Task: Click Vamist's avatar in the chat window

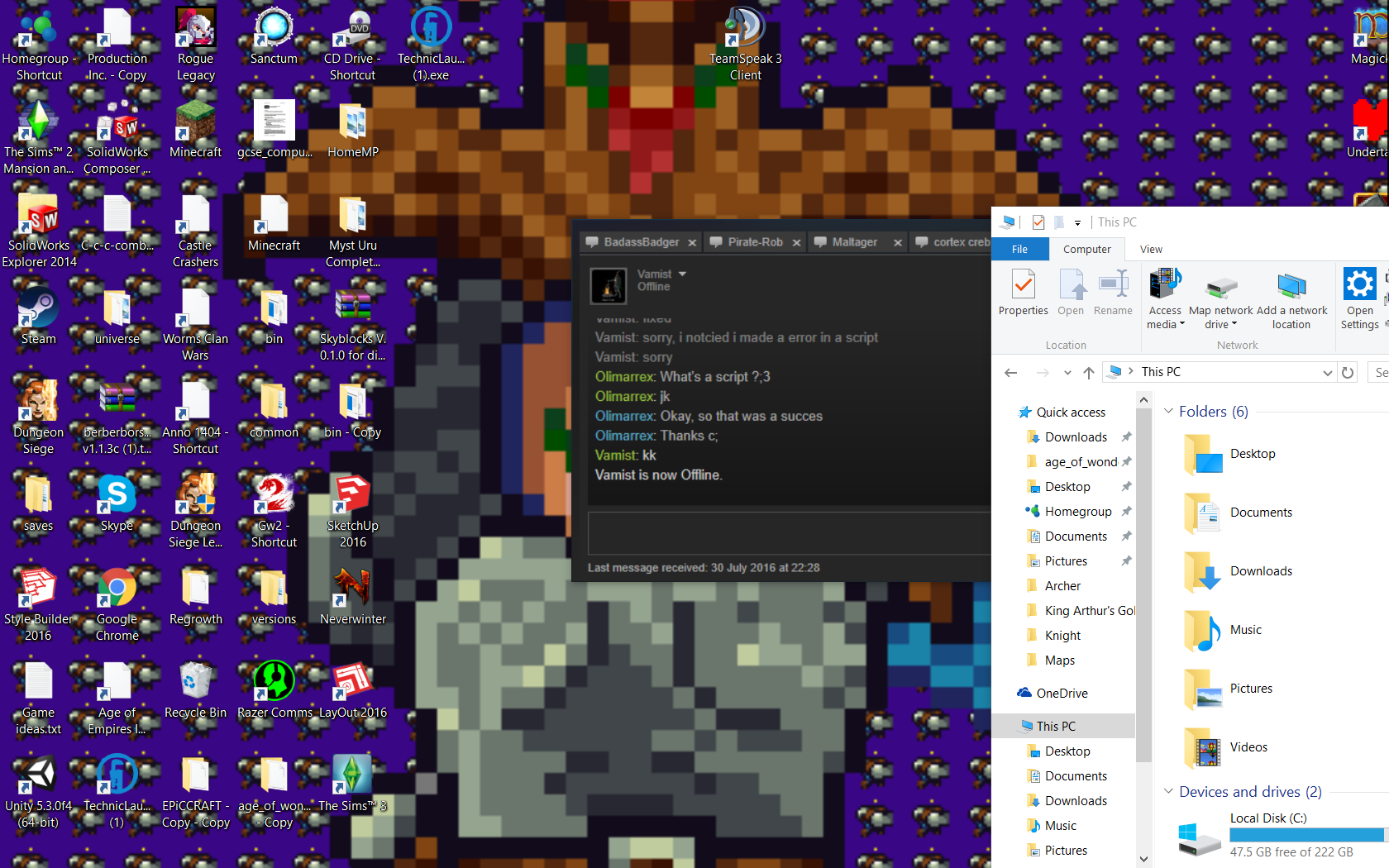Action: coord(609,286)
